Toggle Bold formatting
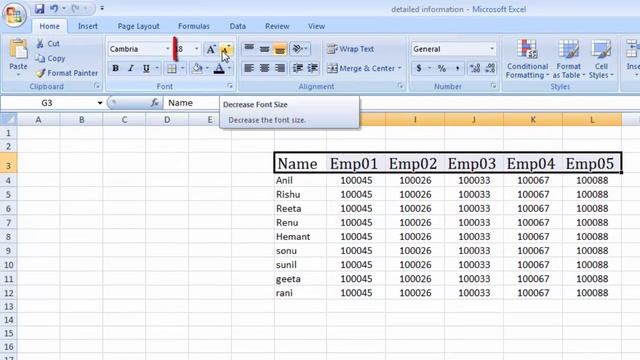This screenshot has width=640, height=360. 116,69
